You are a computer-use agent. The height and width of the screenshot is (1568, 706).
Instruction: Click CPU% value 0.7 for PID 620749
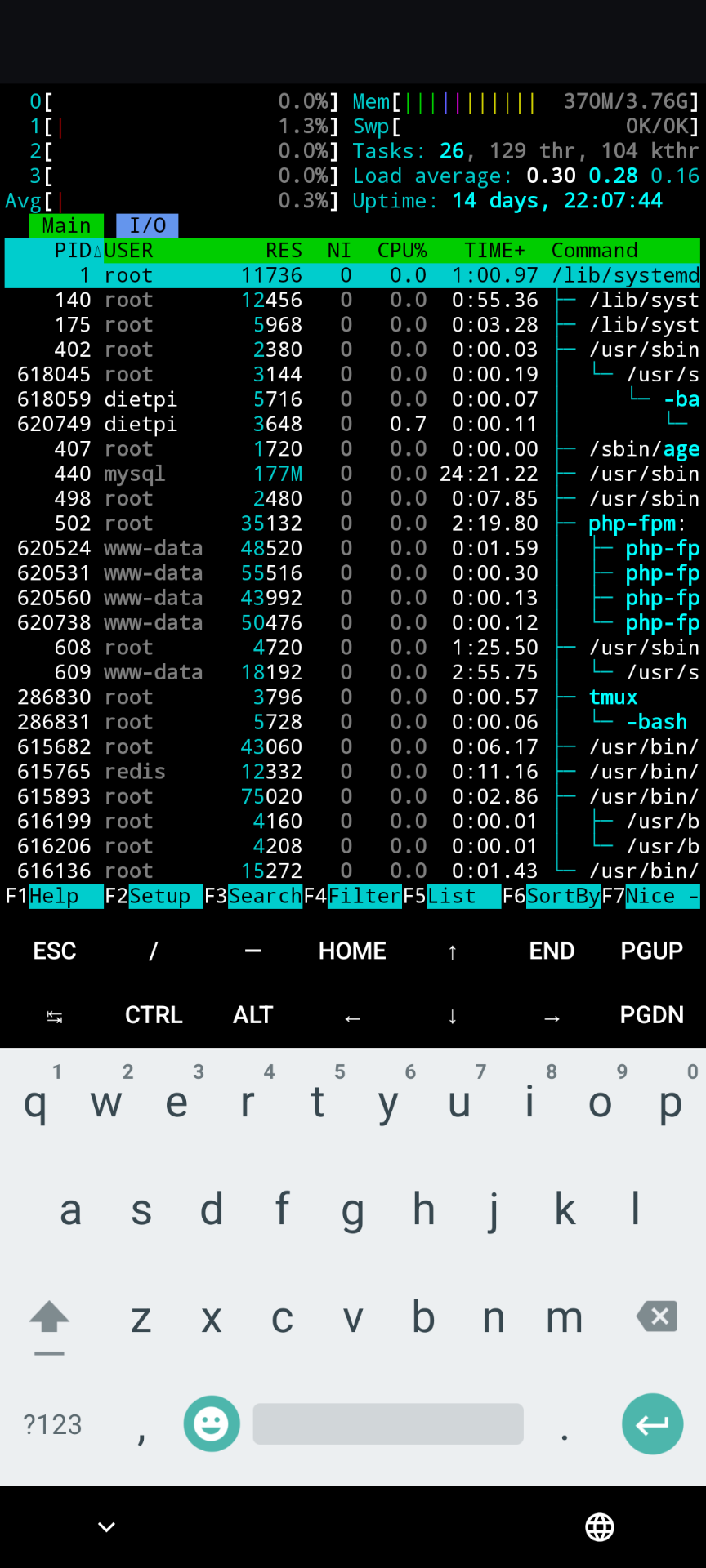408,424
